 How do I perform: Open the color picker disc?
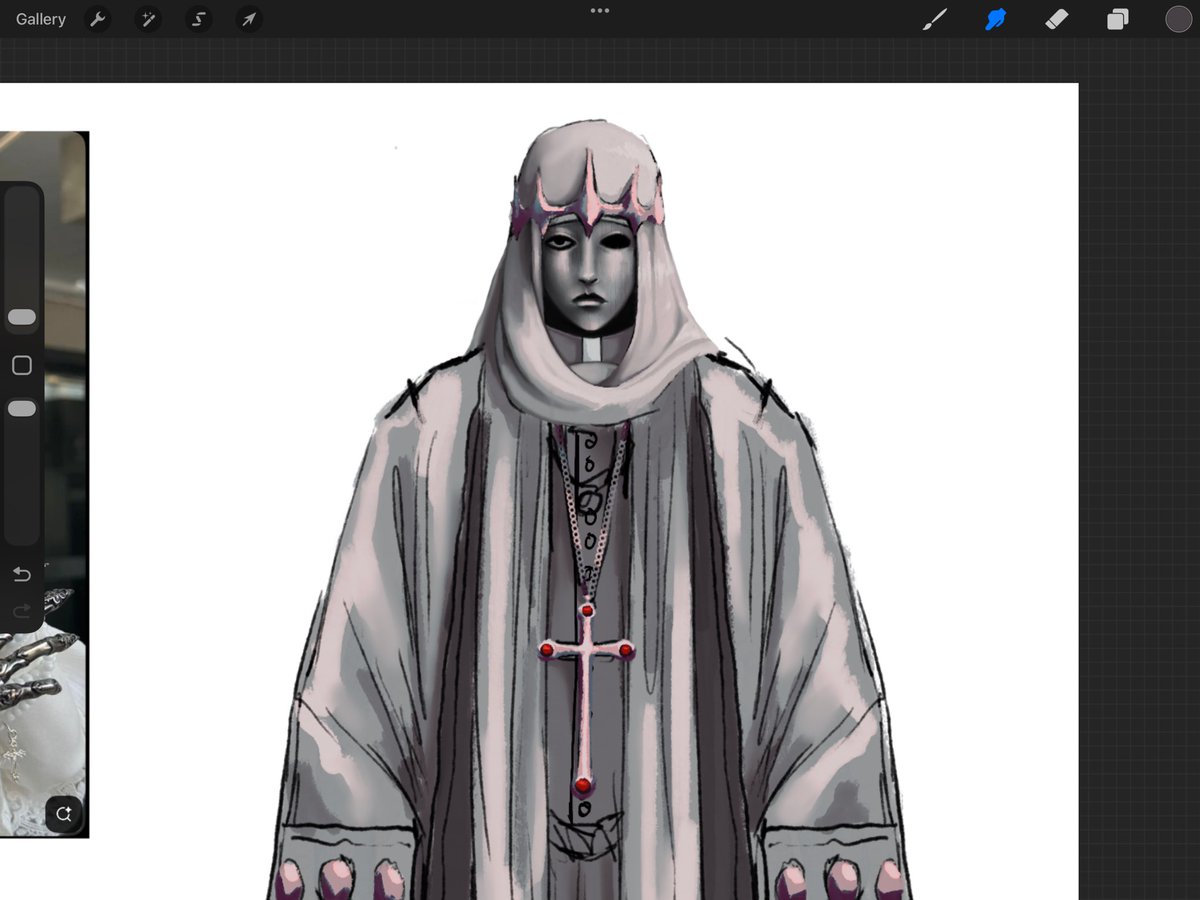tap(1178, 19)
